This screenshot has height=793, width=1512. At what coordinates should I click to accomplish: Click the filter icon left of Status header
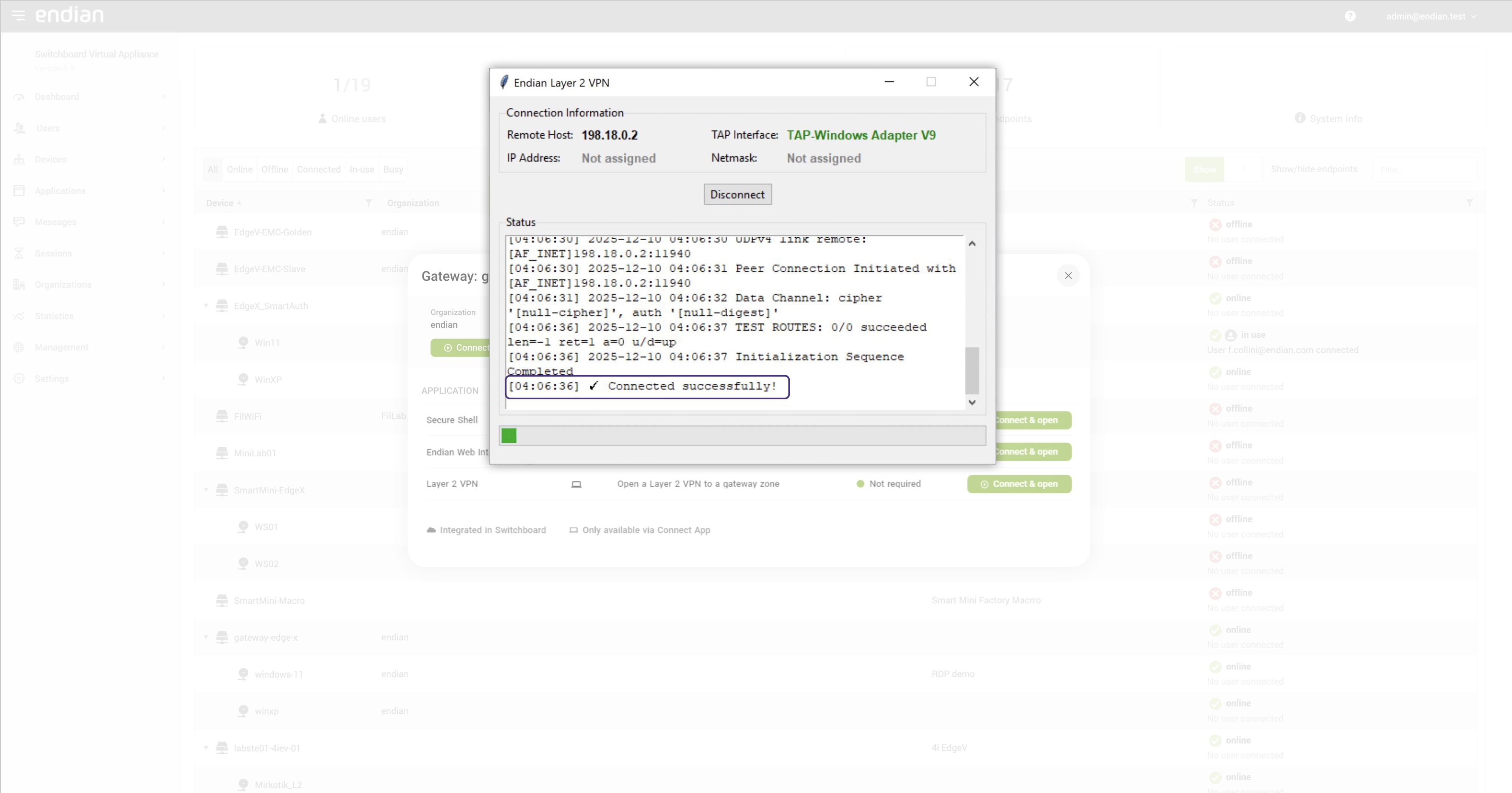coord(1194,203)
